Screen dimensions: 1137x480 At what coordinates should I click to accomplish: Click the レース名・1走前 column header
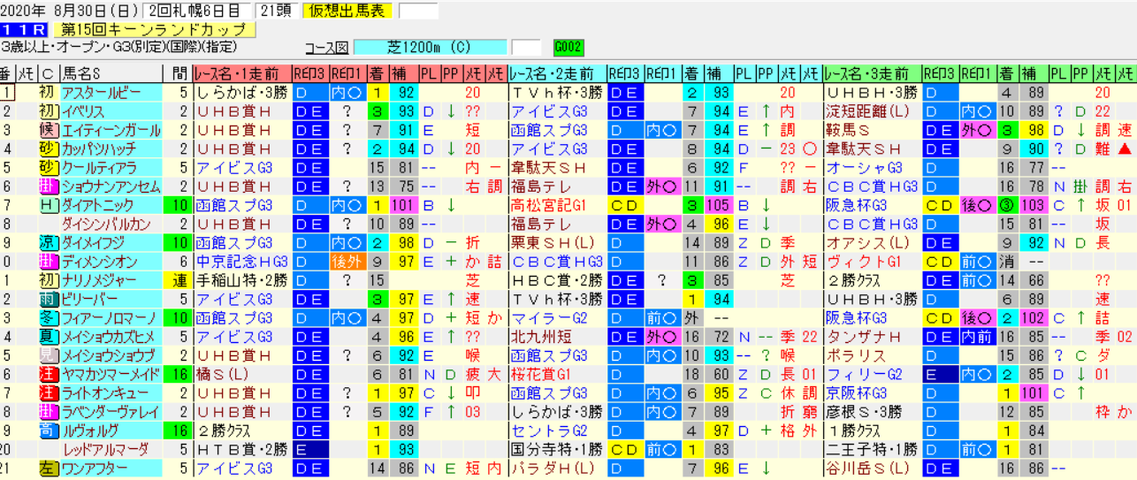coord(241,73)
